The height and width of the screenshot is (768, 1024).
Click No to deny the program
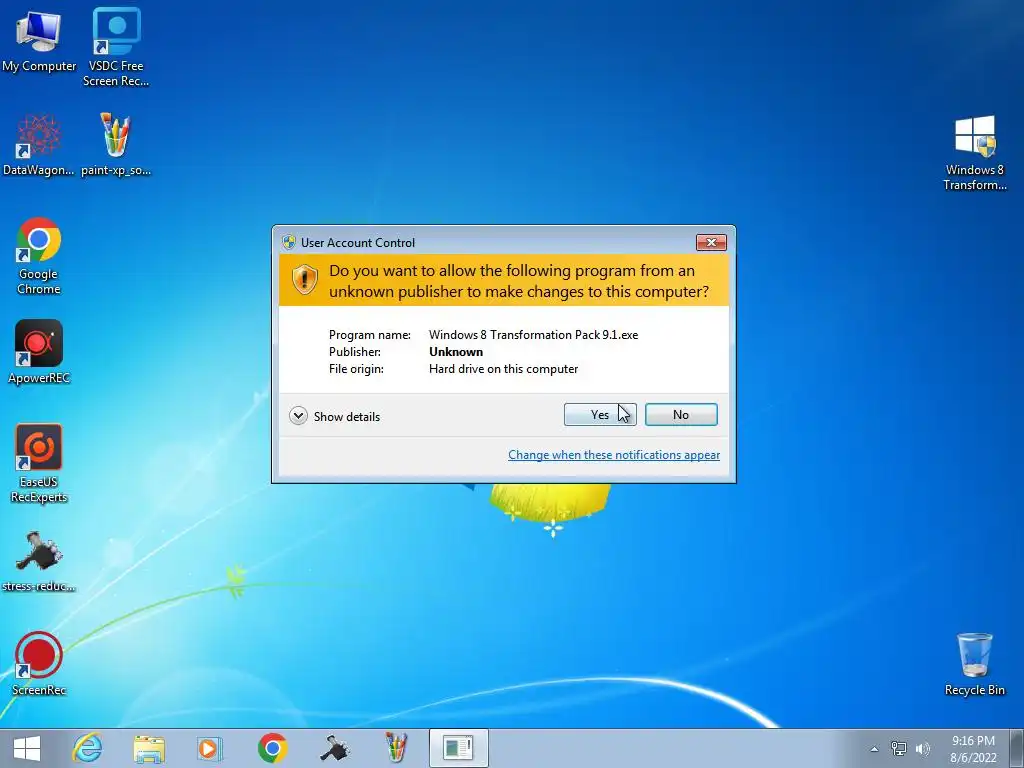coord(681,415)
